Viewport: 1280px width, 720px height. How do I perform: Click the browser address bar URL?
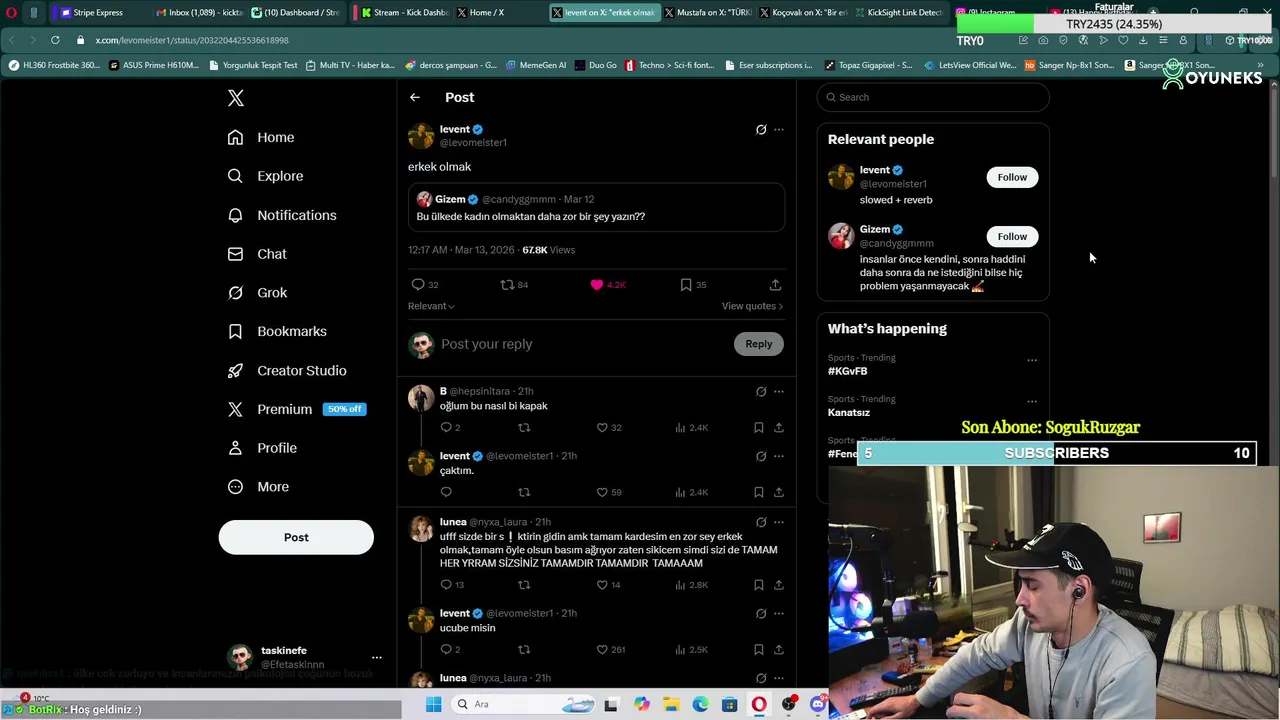(192, 40)
